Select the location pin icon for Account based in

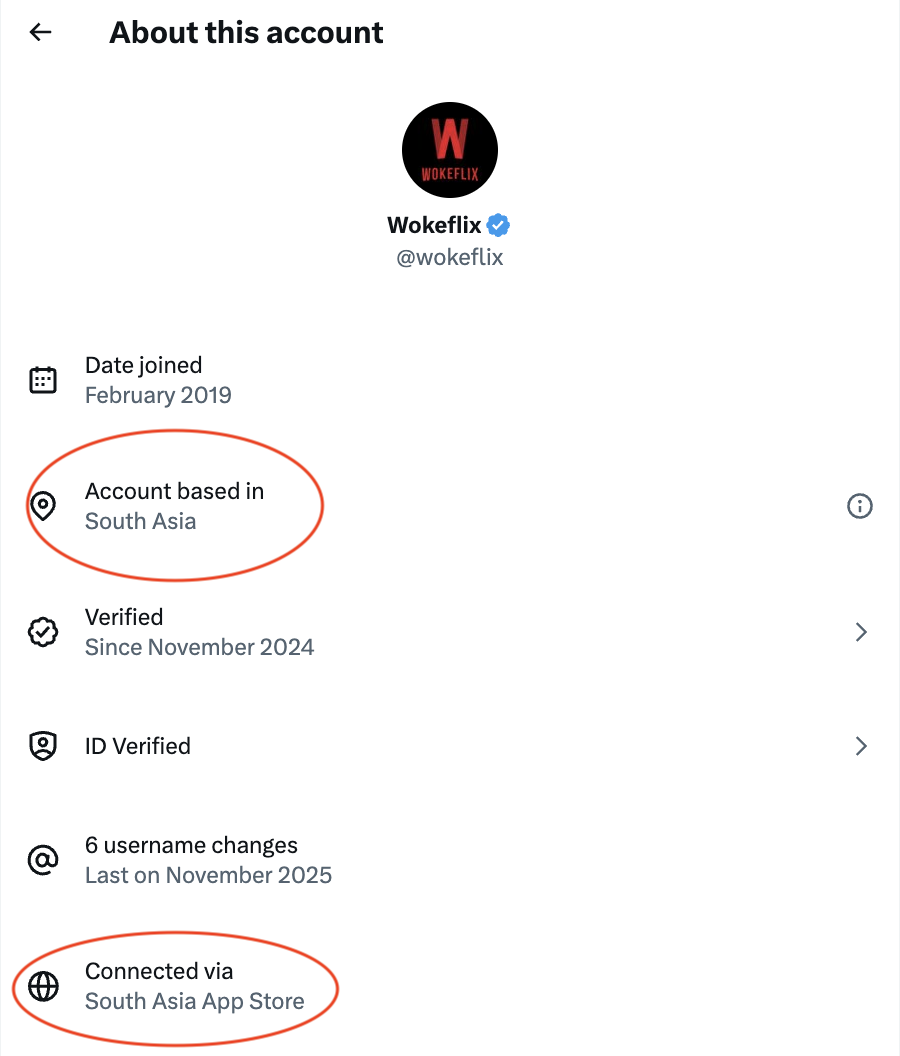point(42,506)
